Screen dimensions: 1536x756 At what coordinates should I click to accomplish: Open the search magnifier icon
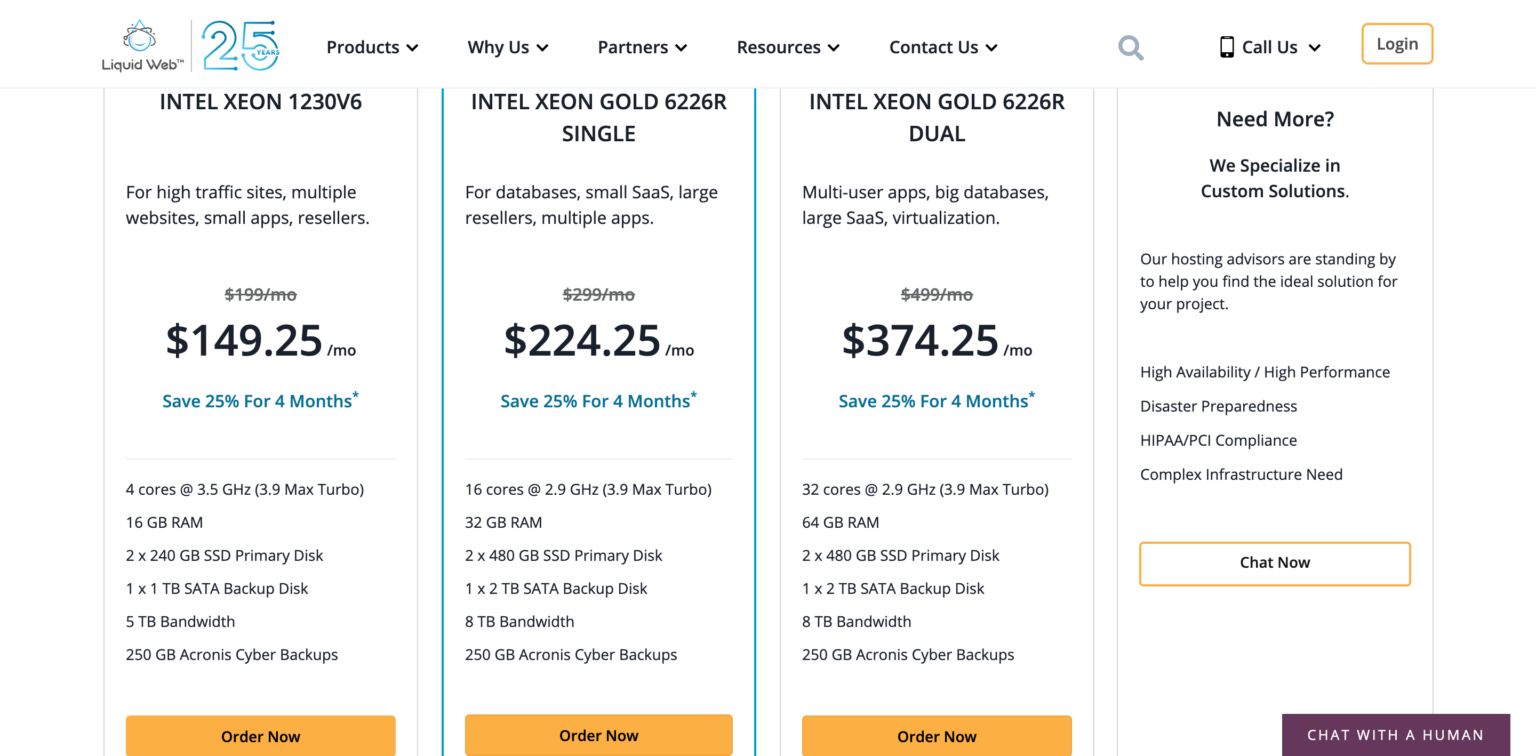[x=1130, y=47]
